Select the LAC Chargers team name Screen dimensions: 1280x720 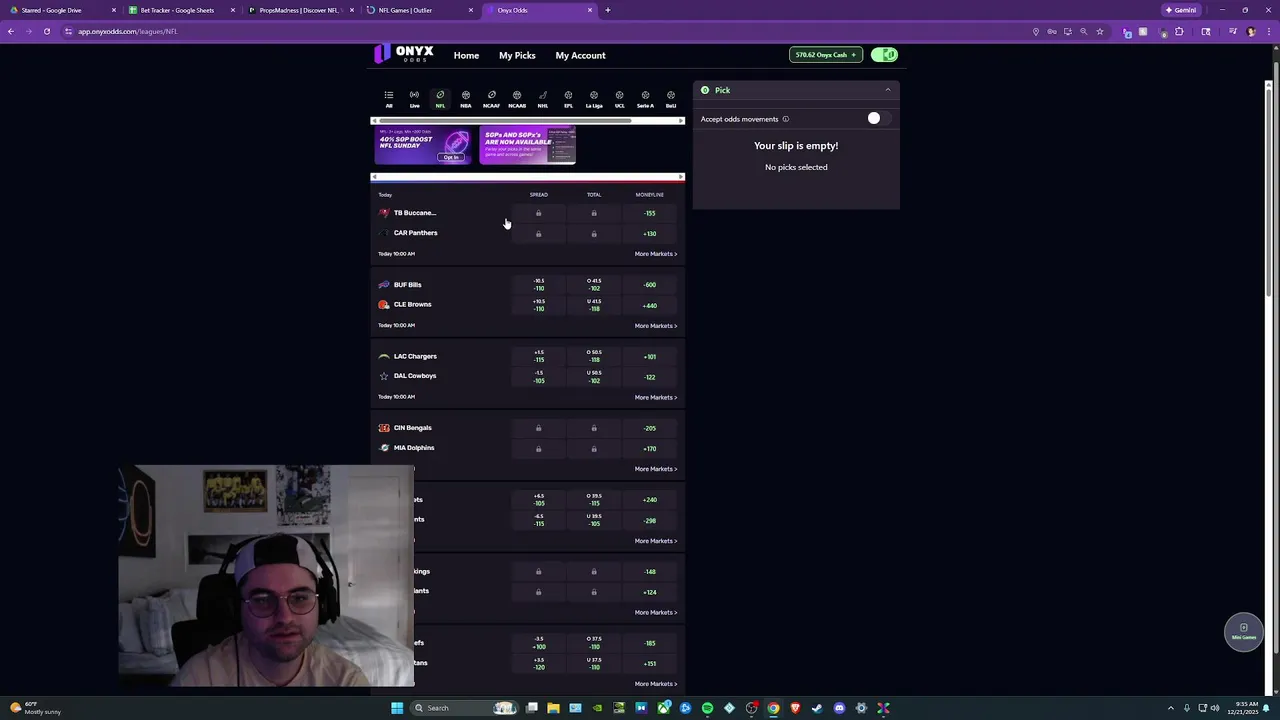415,356
